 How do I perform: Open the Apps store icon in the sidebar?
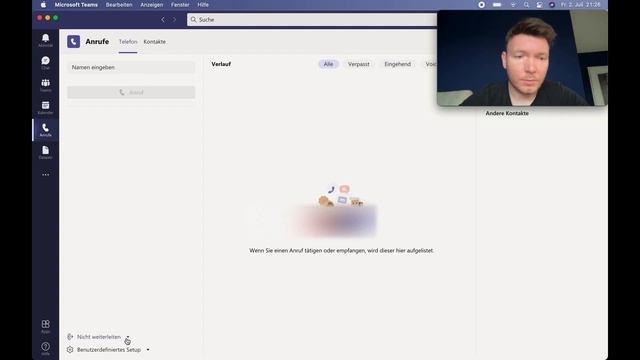[45, 326]
